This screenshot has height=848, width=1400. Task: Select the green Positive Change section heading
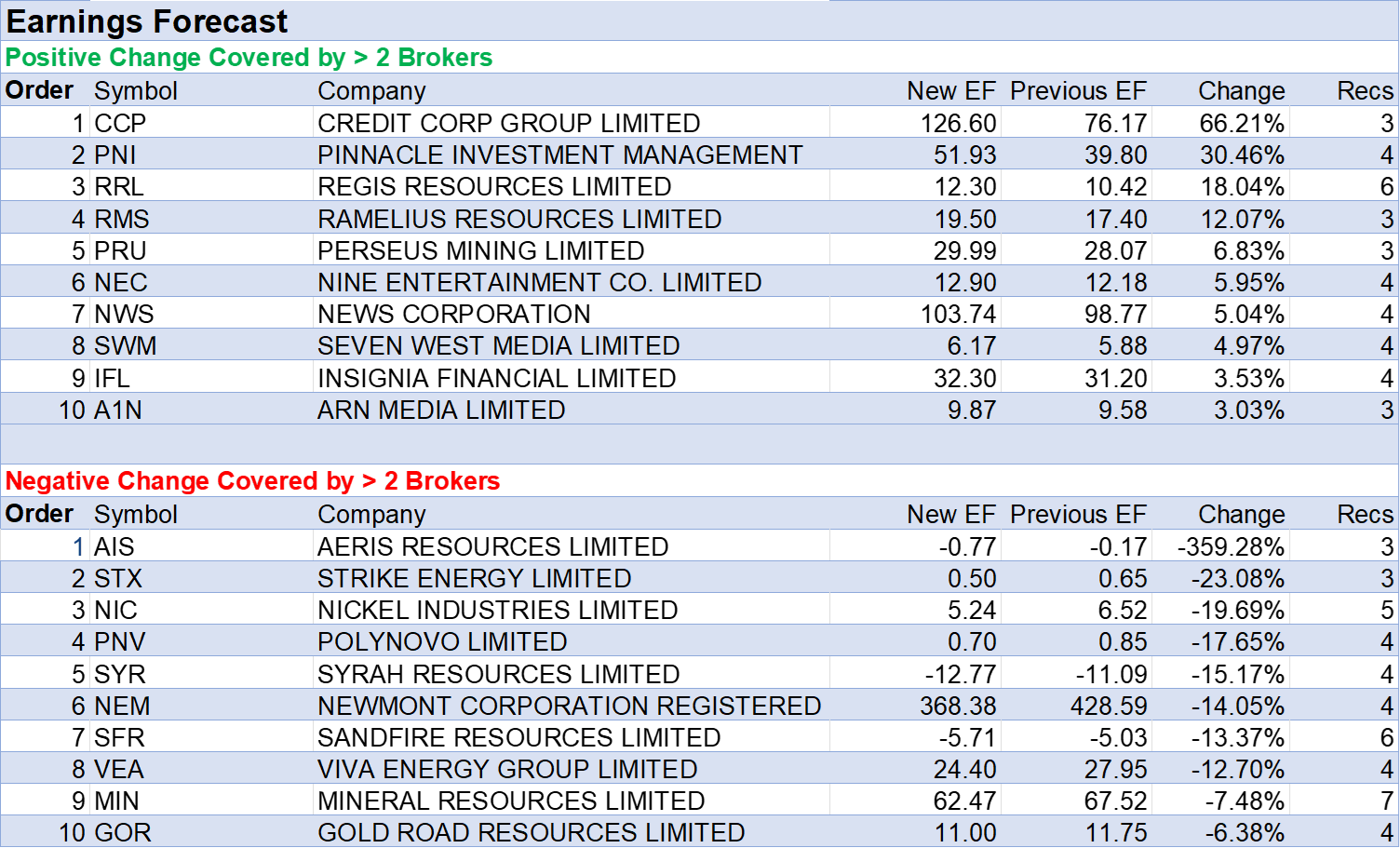(249, 58)
